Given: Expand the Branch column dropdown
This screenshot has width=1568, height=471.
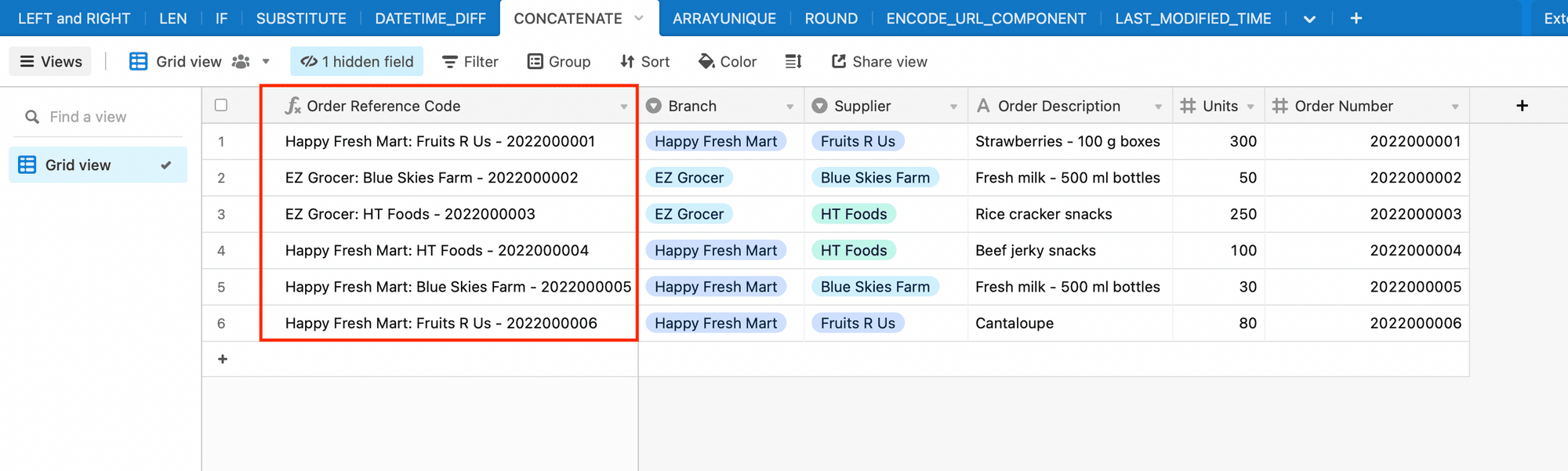Looking at the screenshot, I should tap(789, 107).
